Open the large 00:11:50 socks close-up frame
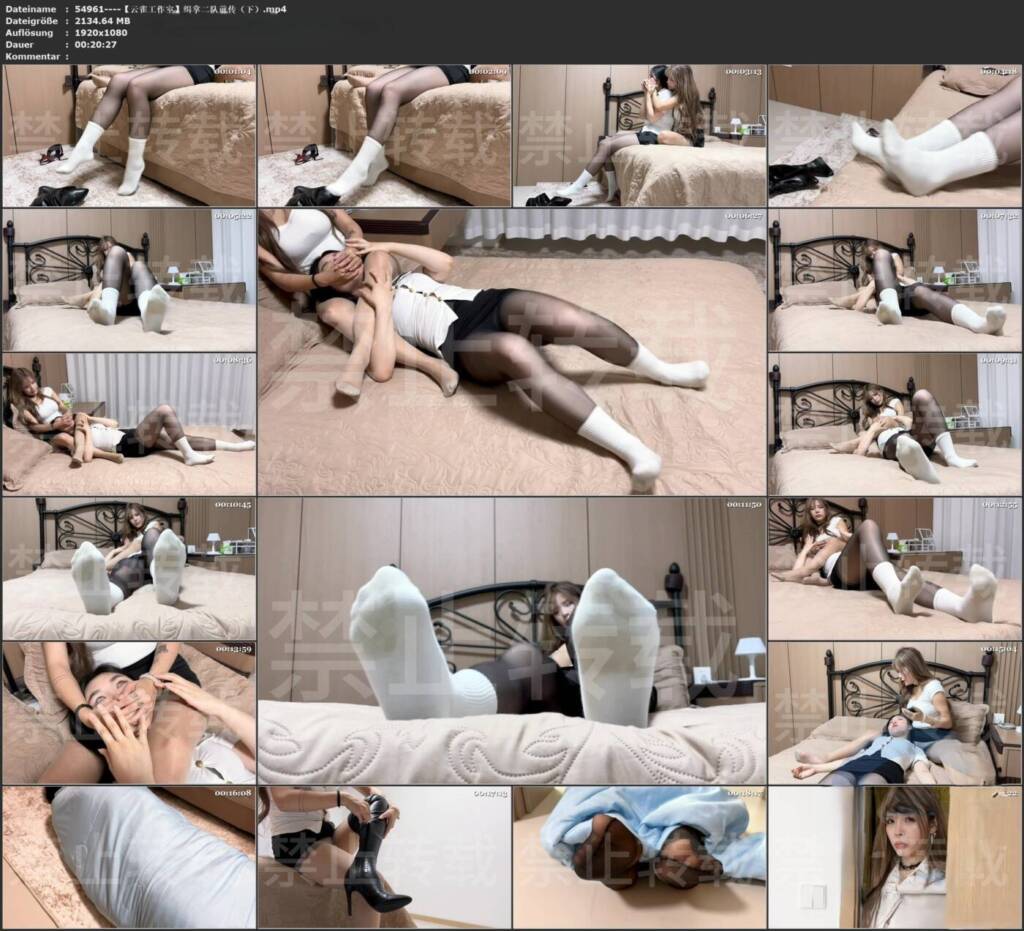Image resolution: width=1024 pixels, height=931 pixels. coord(512,641)
